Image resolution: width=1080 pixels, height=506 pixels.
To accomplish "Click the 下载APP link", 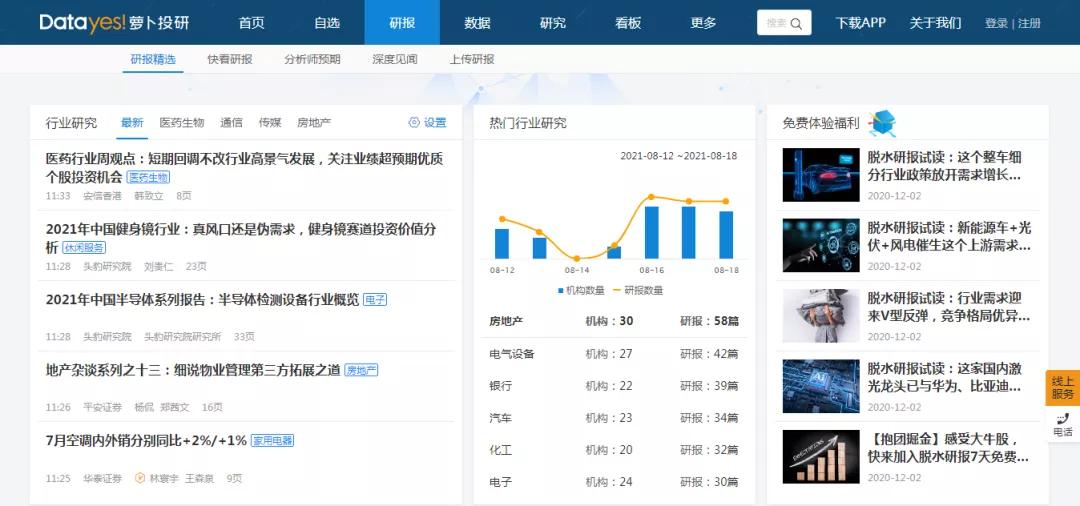I will point(860,23).
